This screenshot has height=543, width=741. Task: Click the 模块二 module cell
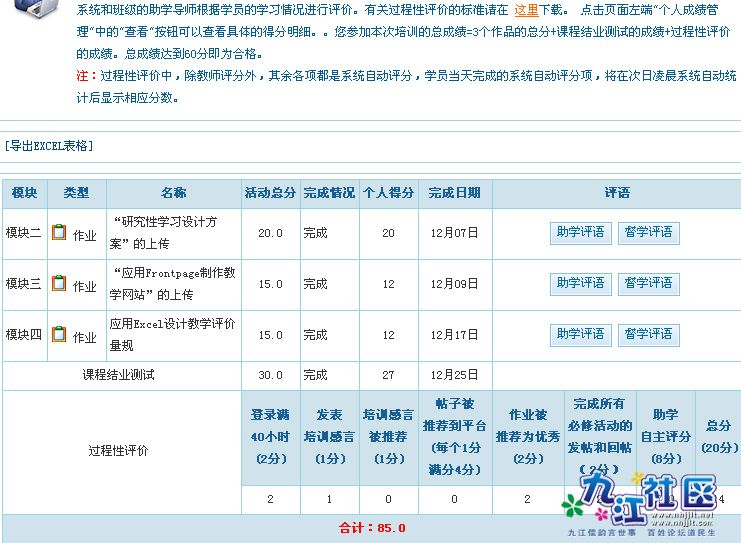(x=24, y=233)
